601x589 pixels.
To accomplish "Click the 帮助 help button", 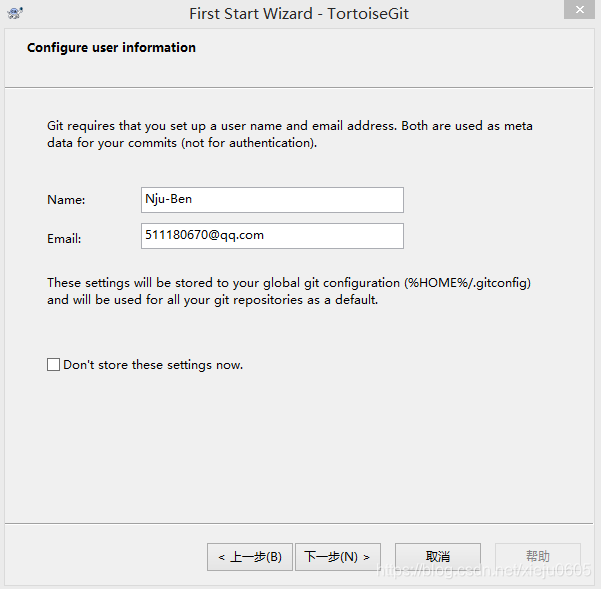I will [x=538, y=557].
